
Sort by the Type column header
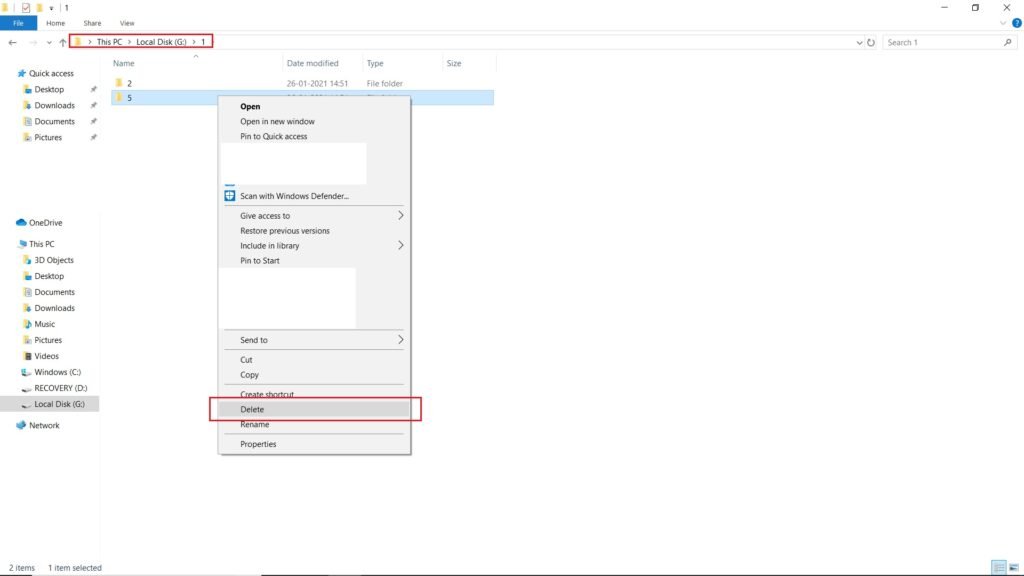pyautogui.click(x=375, y=63)
